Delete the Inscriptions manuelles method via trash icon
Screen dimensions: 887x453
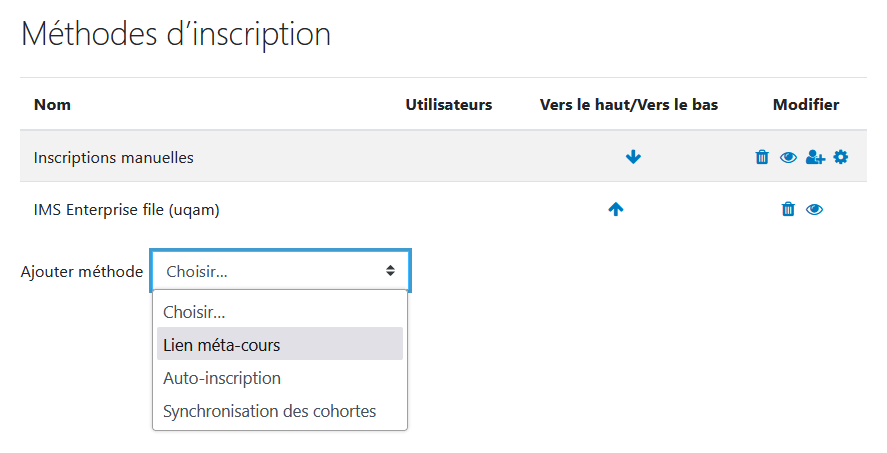[762, 157]
